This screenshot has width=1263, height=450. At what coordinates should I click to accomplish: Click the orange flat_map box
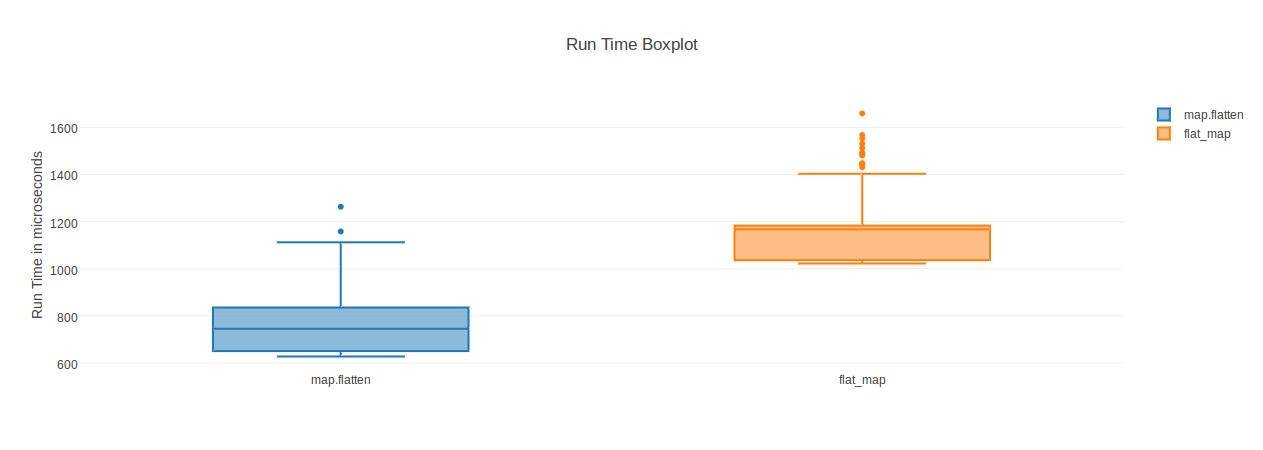pyautogui.click(x=862, y=245)
